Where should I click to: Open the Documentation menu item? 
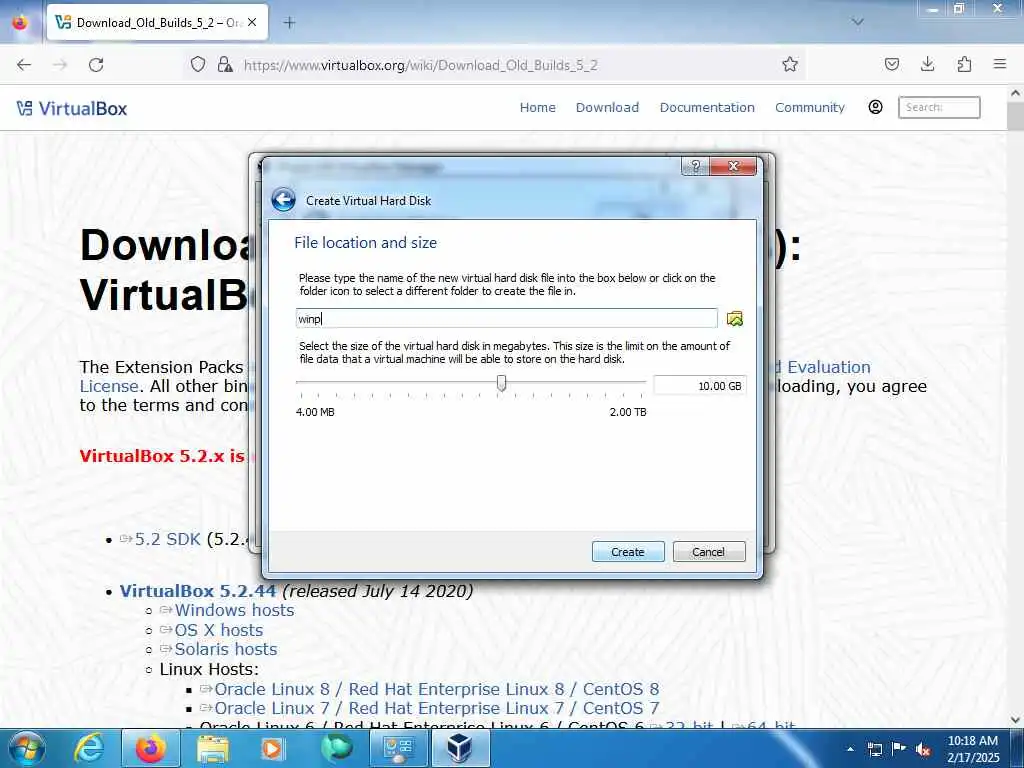point(707,108)
